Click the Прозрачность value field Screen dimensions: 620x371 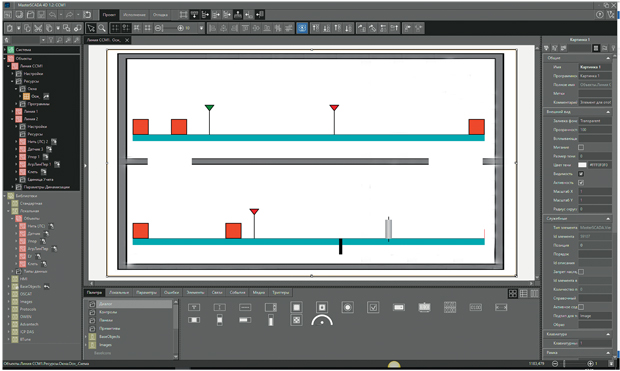[x=595, y=129]
